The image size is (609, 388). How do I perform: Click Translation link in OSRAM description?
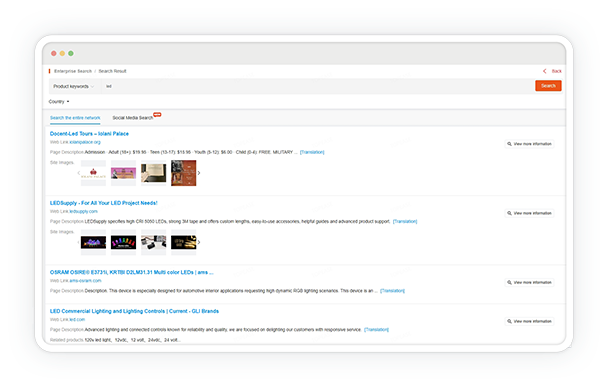(x=392, y=291)
